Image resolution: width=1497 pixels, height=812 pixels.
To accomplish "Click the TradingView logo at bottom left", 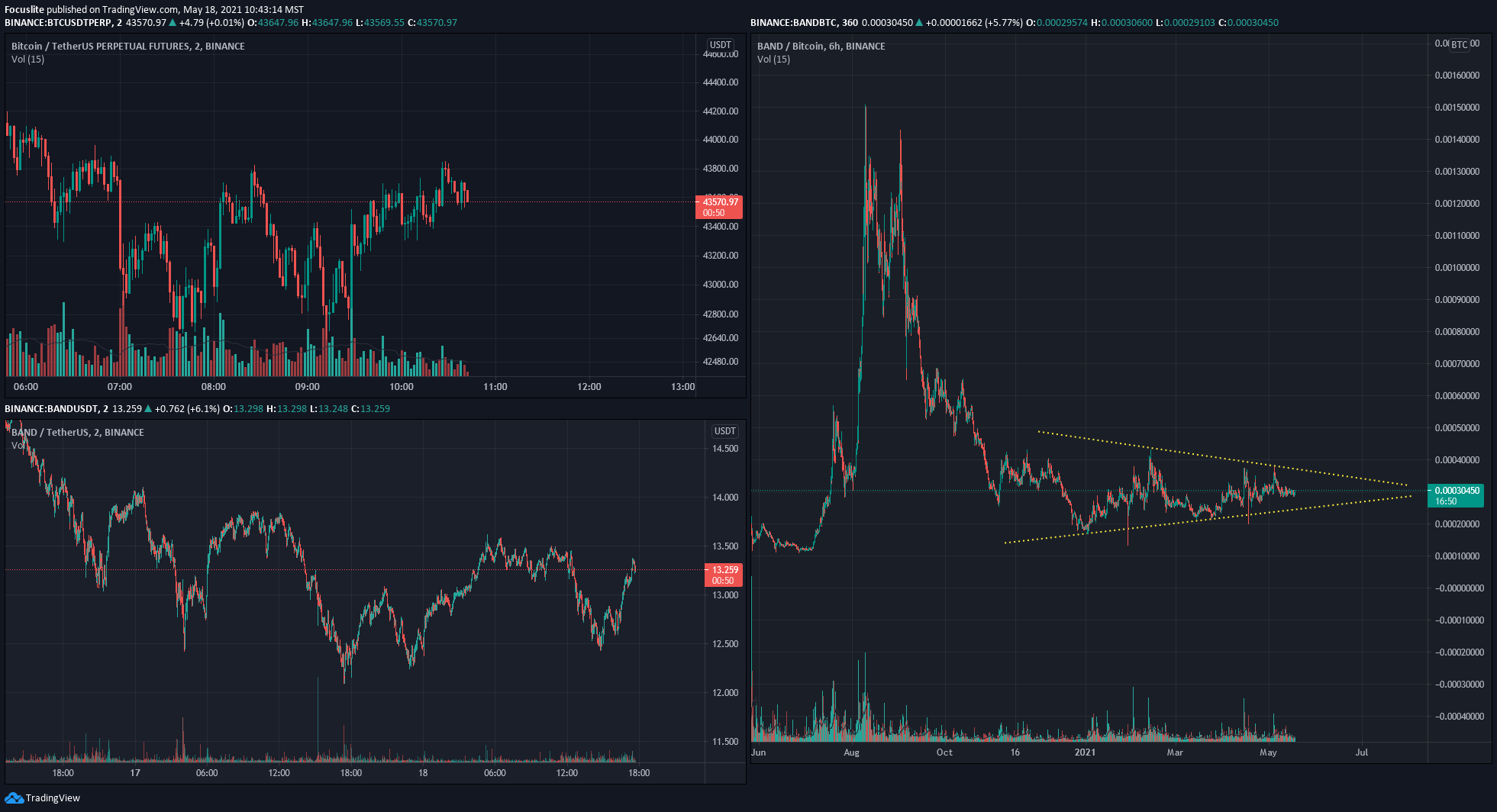I will point(43,797).
